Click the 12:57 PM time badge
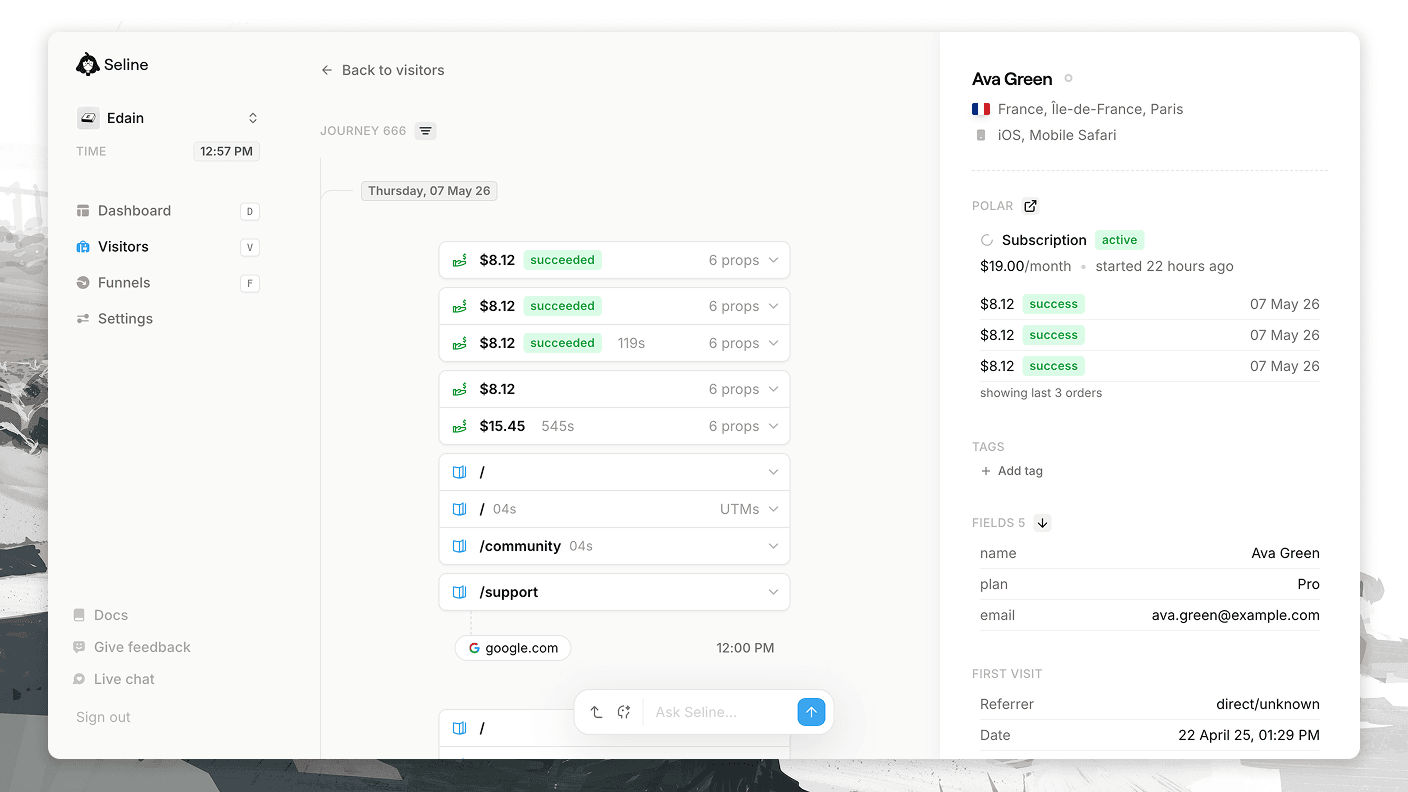The width and height of the screenshot is (1408, 792). click(227, 152)
